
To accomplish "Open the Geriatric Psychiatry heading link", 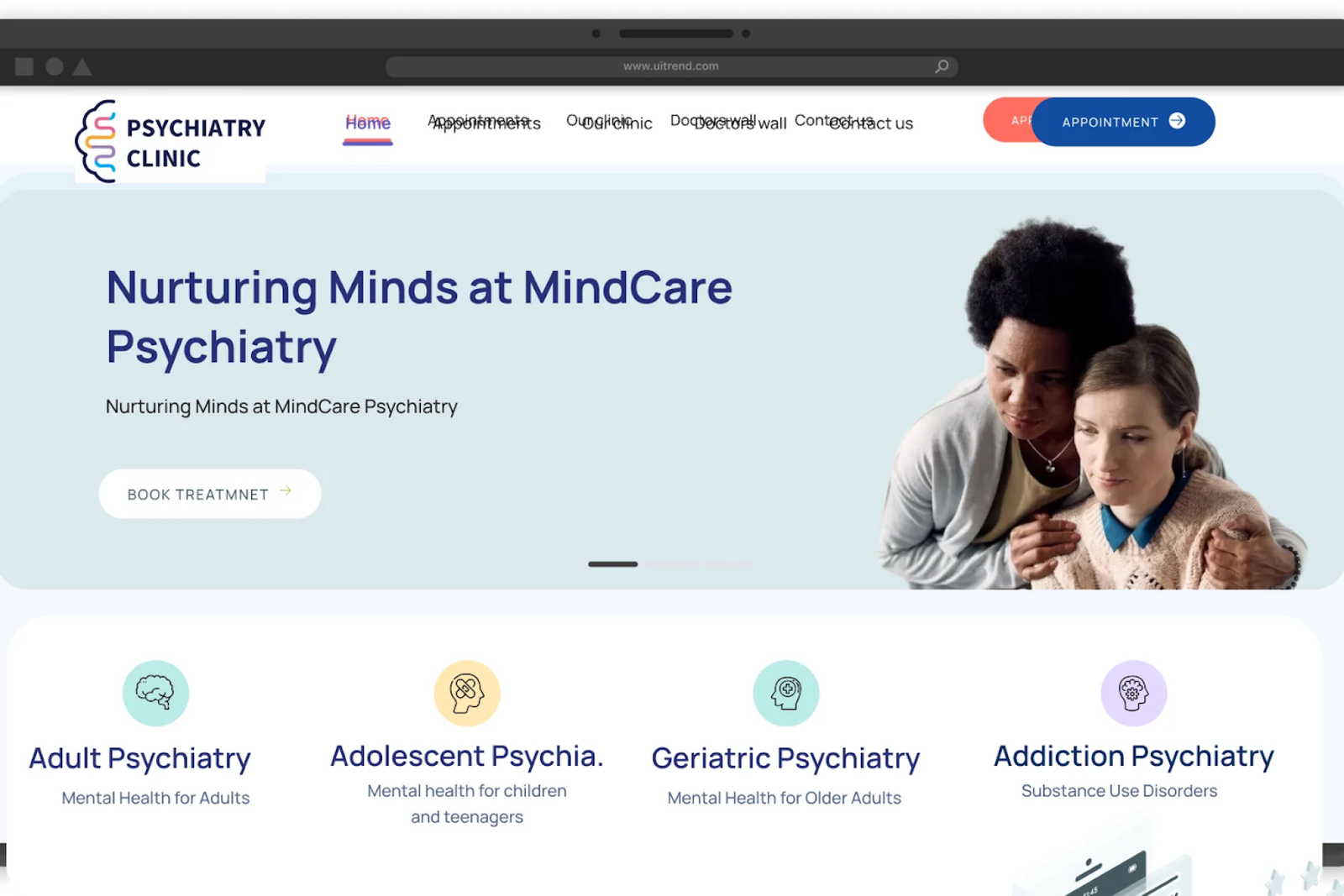I will click(x=785, y=758).
